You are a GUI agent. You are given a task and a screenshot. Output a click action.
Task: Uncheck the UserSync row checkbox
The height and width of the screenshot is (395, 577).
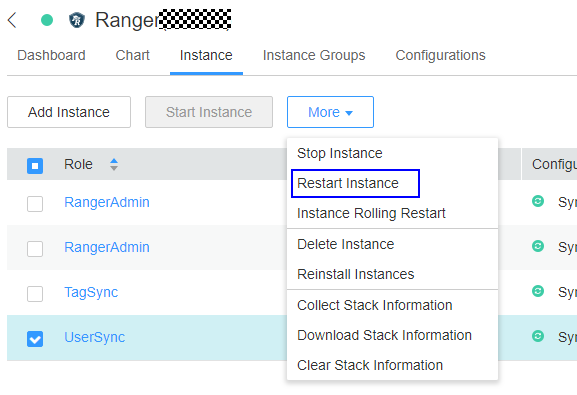click(35, 339)
